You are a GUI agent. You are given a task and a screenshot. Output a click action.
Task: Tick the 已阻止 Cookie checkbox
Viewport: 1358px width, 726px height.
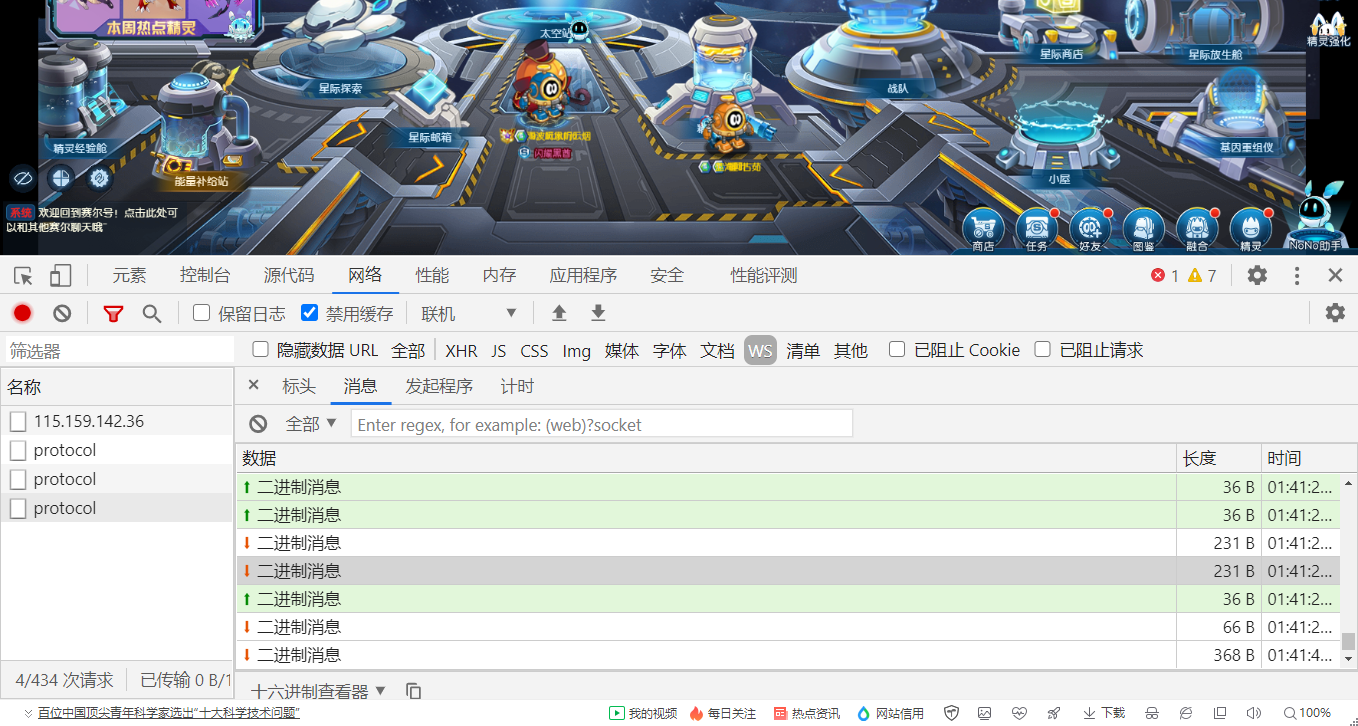tap(897, 350)
